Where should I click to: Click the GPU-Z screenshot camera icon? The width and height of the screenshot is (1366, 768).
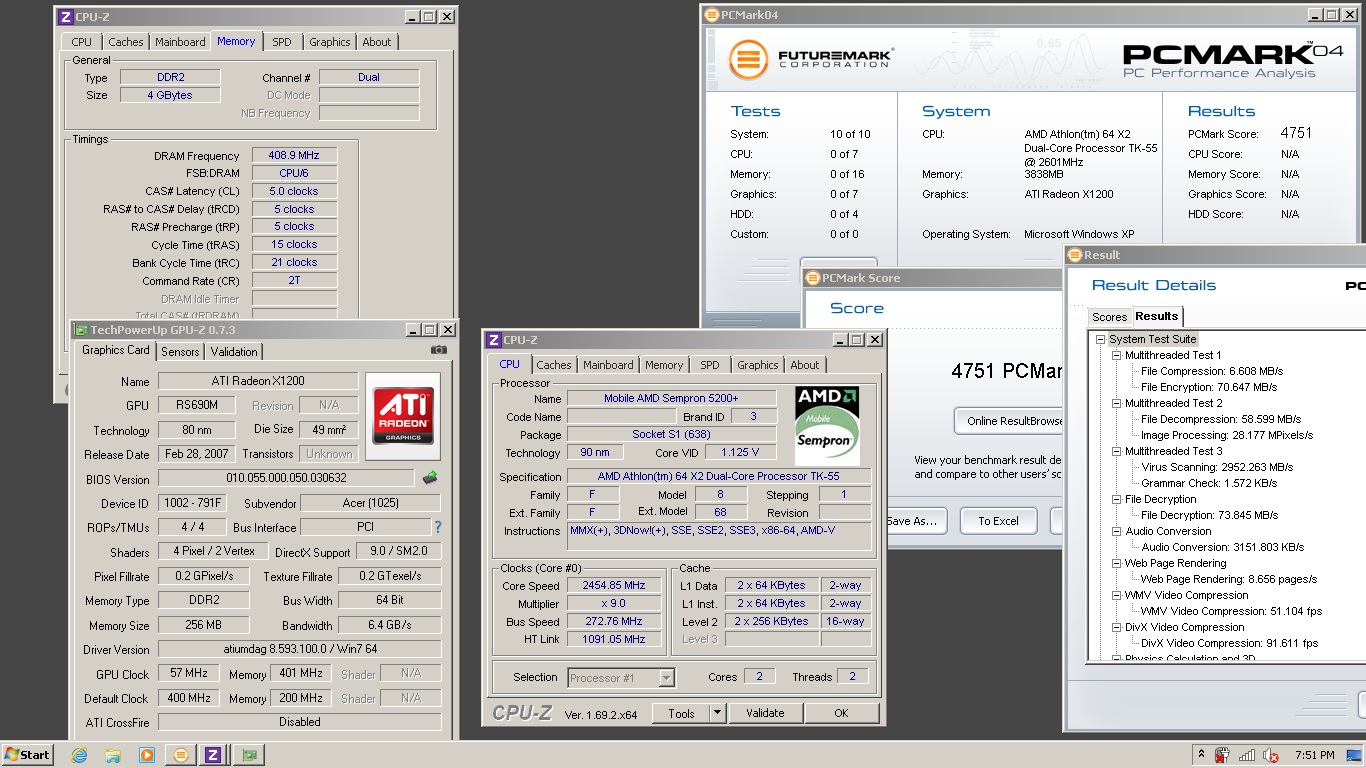(438, 350)
